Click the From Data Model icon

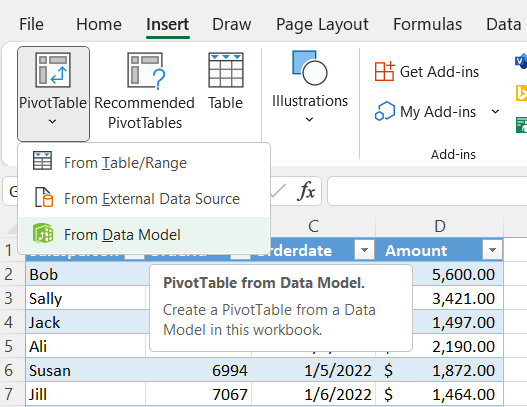(x=43, y=233)
